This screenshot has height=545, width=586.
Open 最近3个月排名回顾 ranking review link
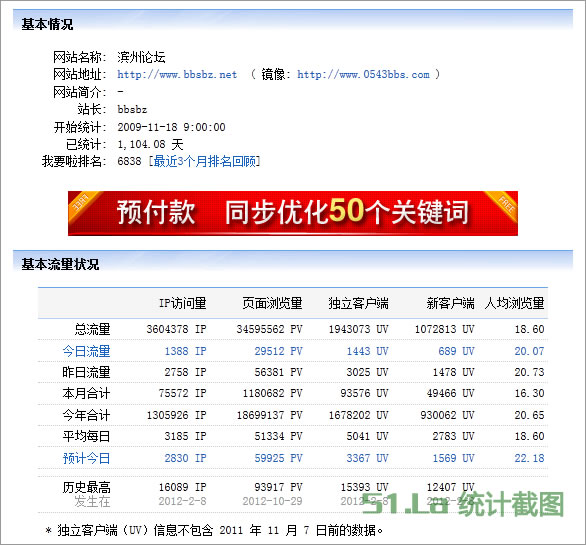[x=205, y=161]
